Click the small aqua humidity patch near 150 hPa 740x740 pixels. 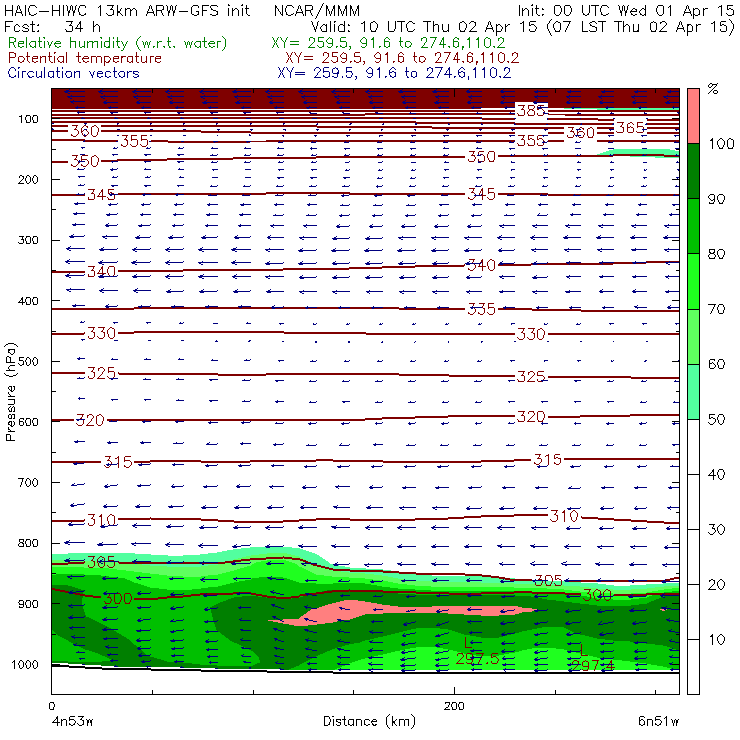[x=639, y=152]
